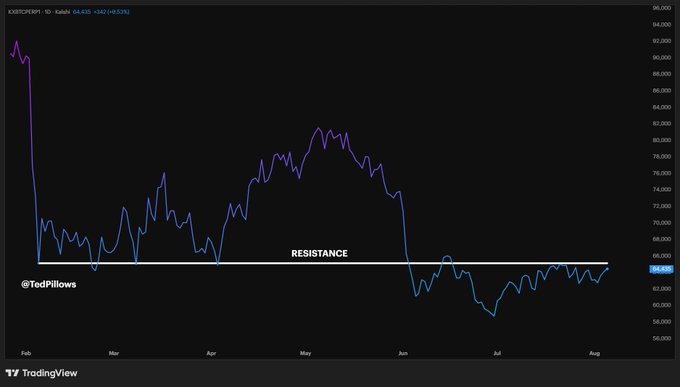Click the Mar label on the time axis
The width and height of the screenshot is (680, 387).
coord(114,353)
